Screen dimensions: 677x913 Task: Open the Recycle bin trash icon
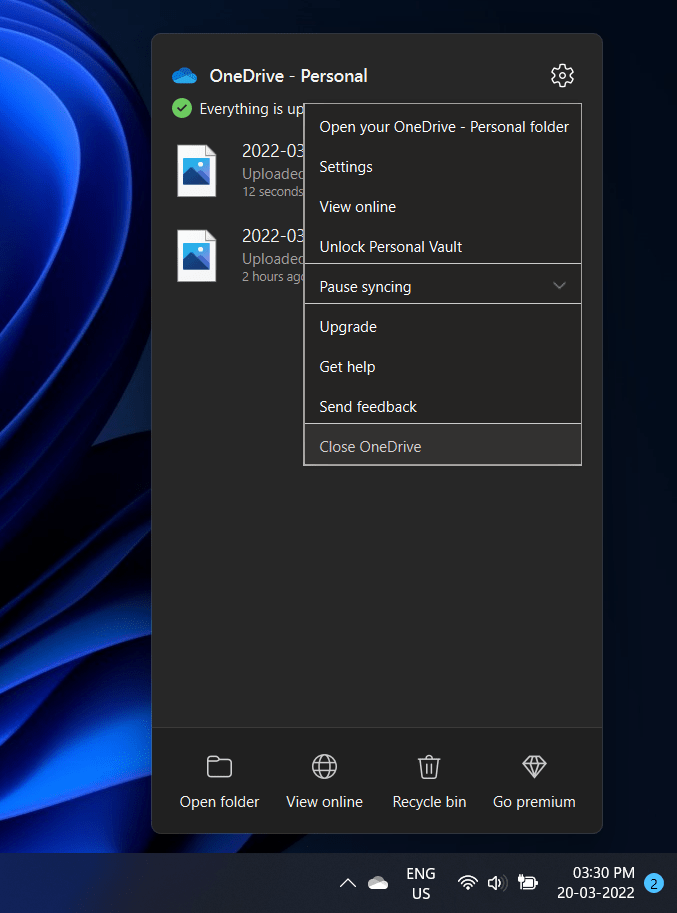[x=429, y=766]
